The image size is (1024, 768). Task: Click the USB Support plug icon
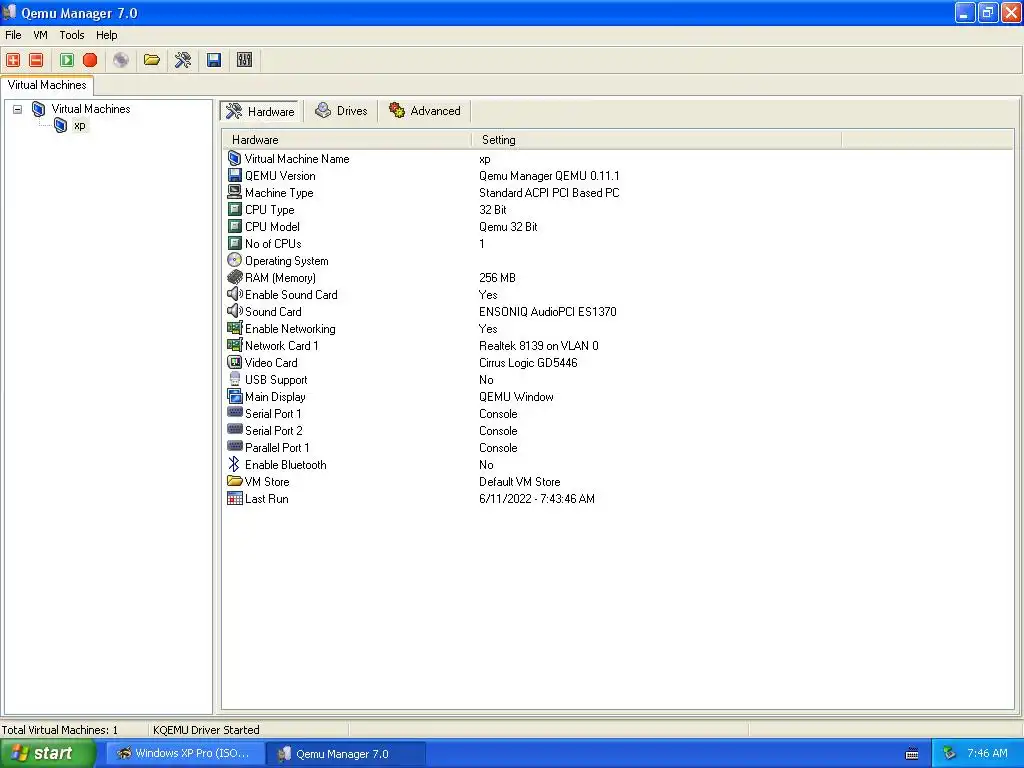[234, 379]
